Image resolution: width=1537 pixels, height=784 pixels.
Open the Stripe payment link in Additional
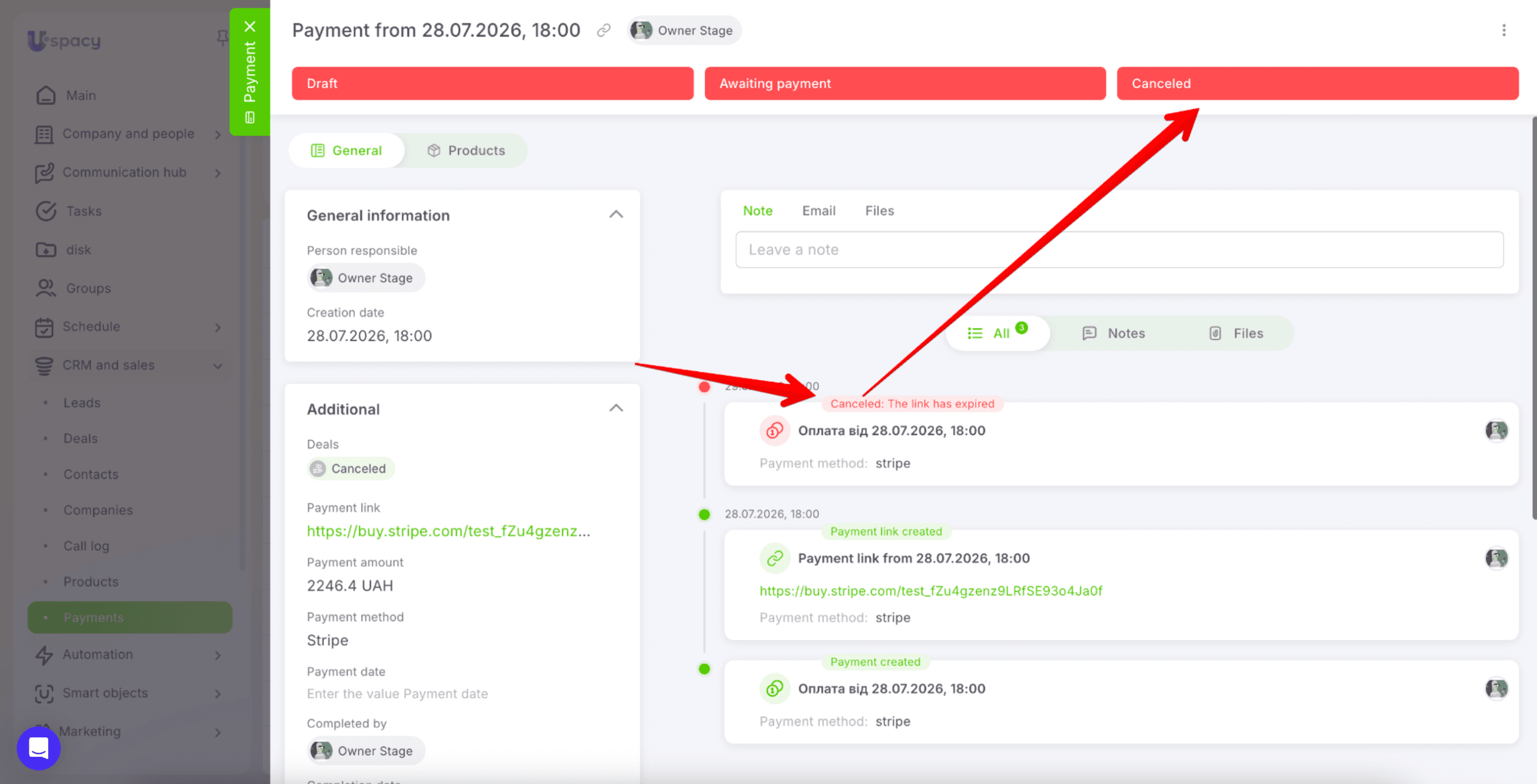coord(448,531)
